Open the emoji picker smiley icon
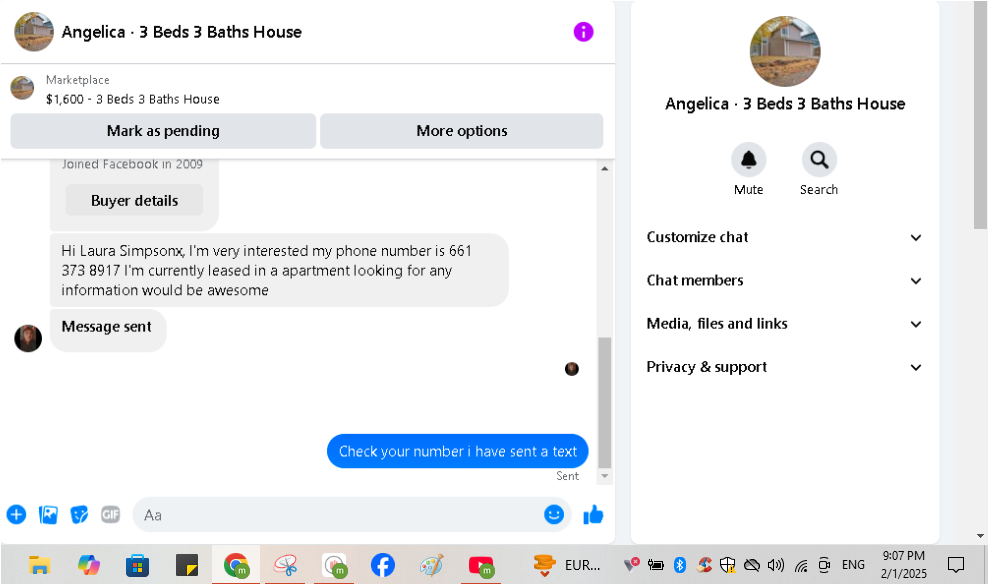Image resolution: width=989 pixels, height=585 pixels. click(553, 514)
